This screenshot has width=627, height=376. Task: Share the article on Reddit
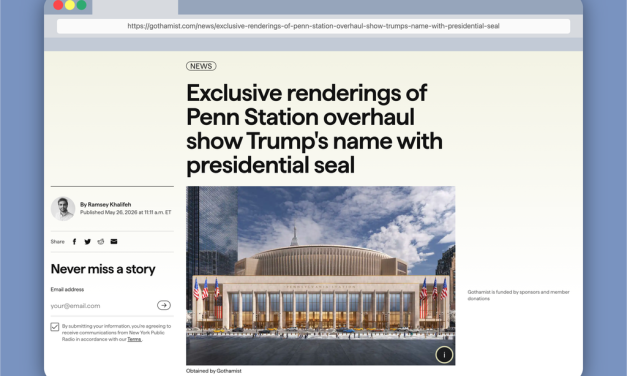[x=101, y=242]
